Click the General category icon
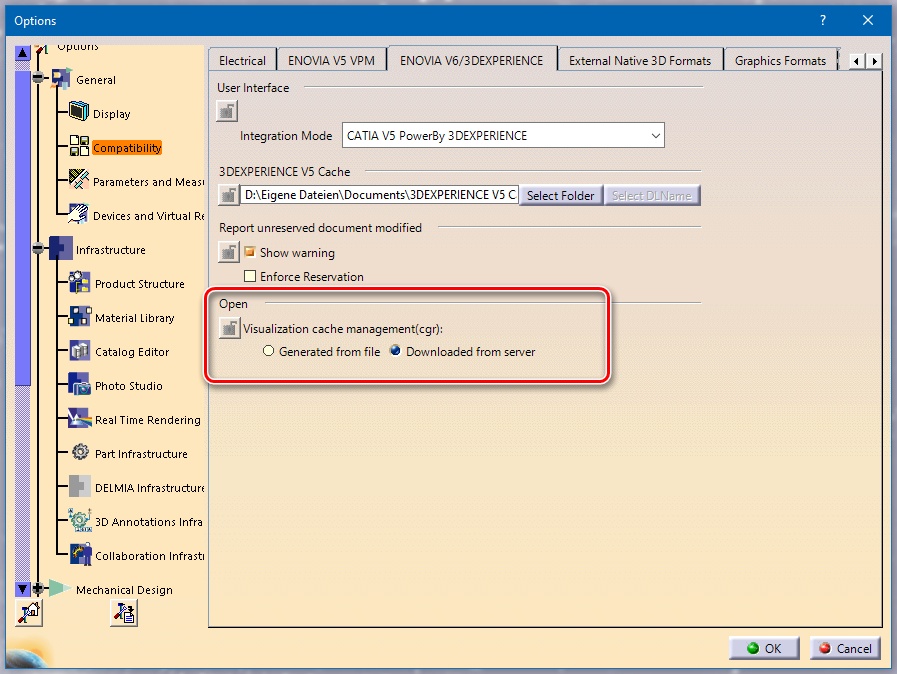897x674 pixels. coord(61,78)
